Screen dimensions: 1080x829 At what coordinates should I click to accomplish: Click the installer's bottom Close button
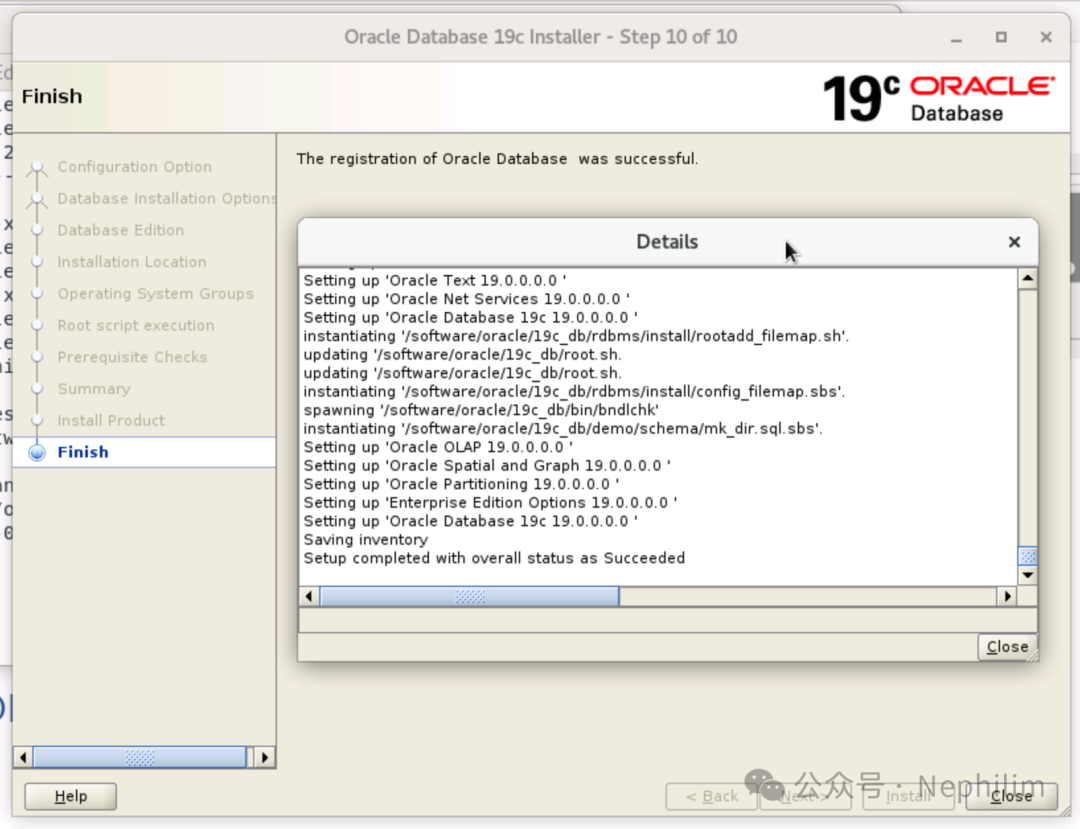[x=1011, y=796]
